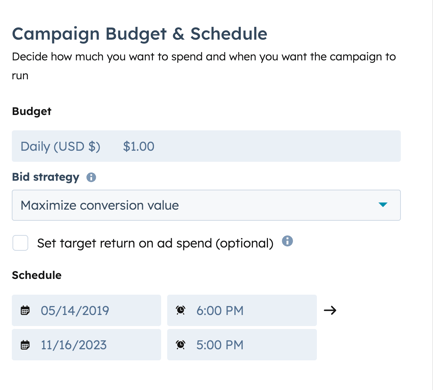The width and height of the screenshot is (433, 390).
Task: Click calendar icon next to 05/14/2019
Action: click(x=25, y=310)
